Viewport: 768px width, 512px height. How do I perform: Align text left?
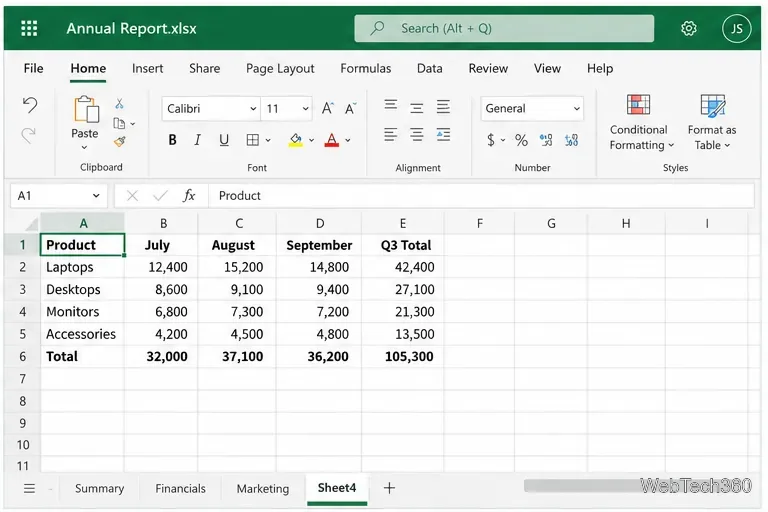(390, 134)
